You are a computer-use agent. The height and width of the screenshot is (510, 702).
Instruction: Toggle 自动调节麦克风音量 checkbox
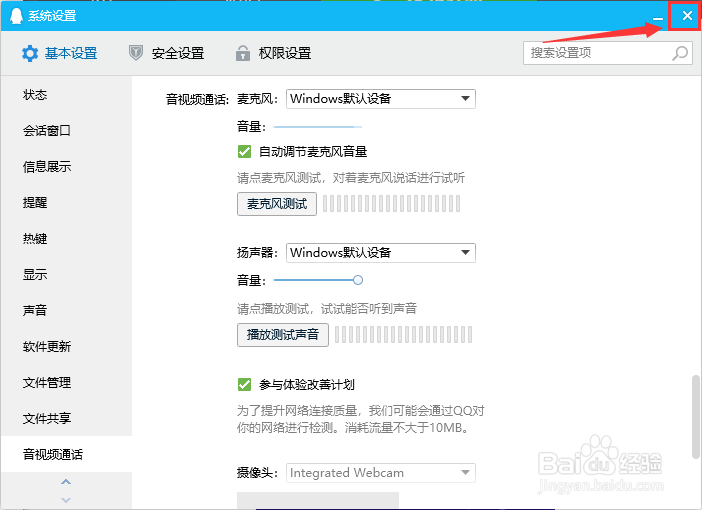point(244,151)
